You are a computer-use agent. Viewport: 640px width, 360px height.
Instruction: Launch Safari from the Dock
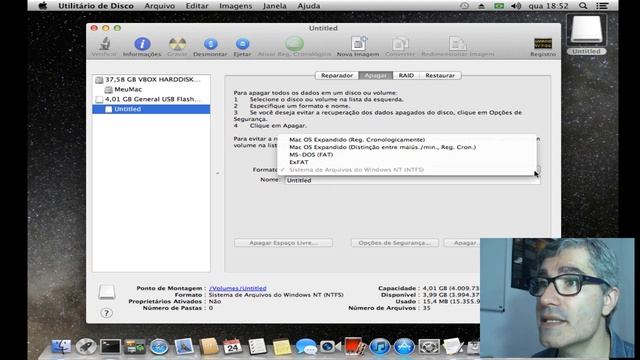[x=159, y=347]
